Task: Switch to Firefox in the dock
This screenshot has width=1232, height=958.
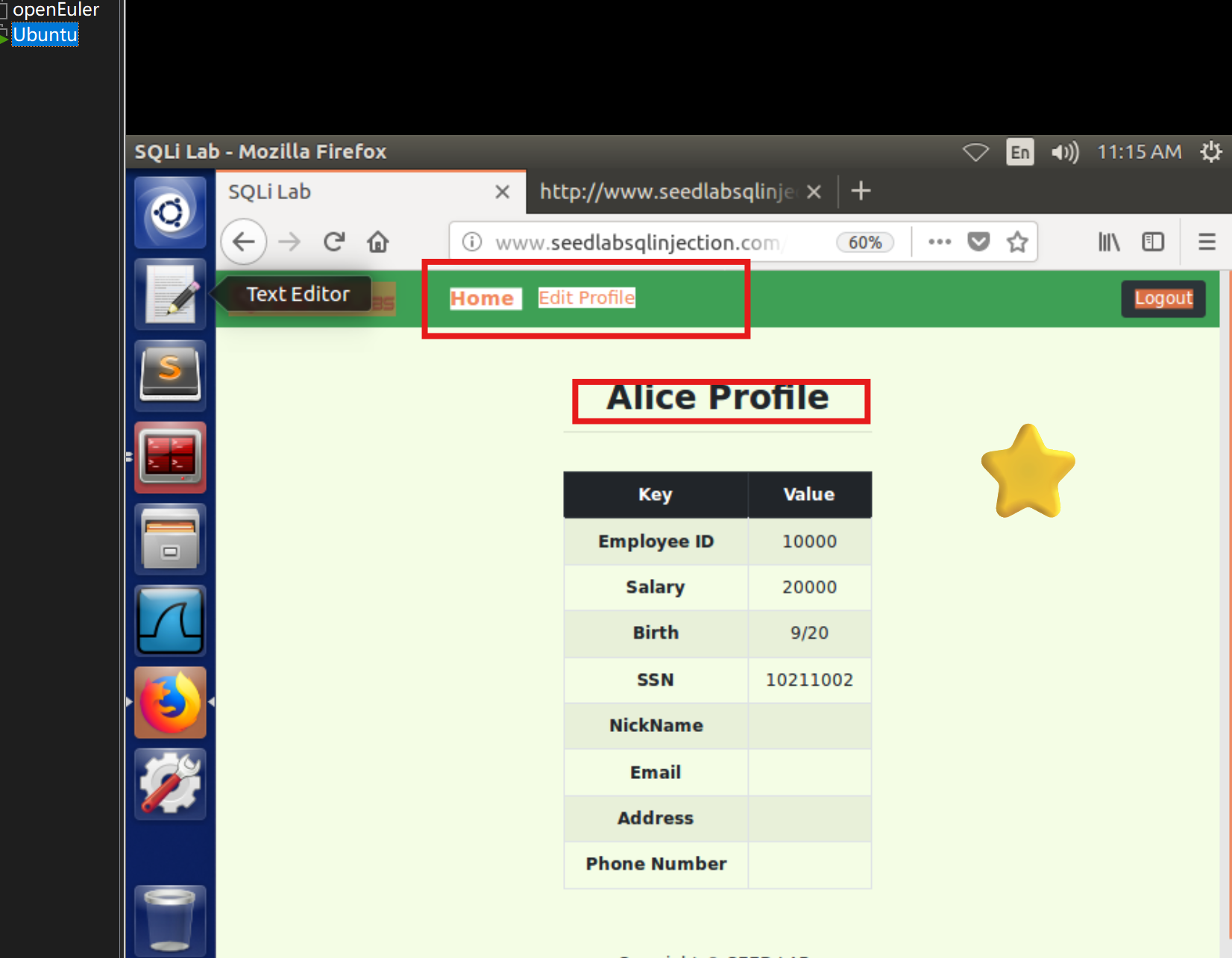Action: point(170,702)
